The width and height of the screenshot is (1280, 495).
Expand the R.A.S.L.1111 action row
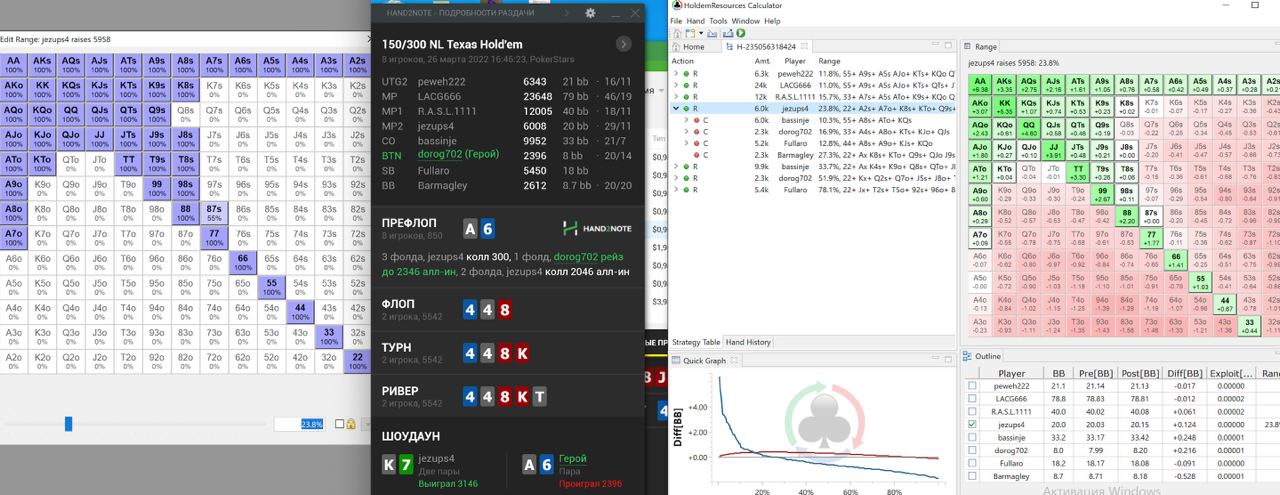click(x=675, y=96)
